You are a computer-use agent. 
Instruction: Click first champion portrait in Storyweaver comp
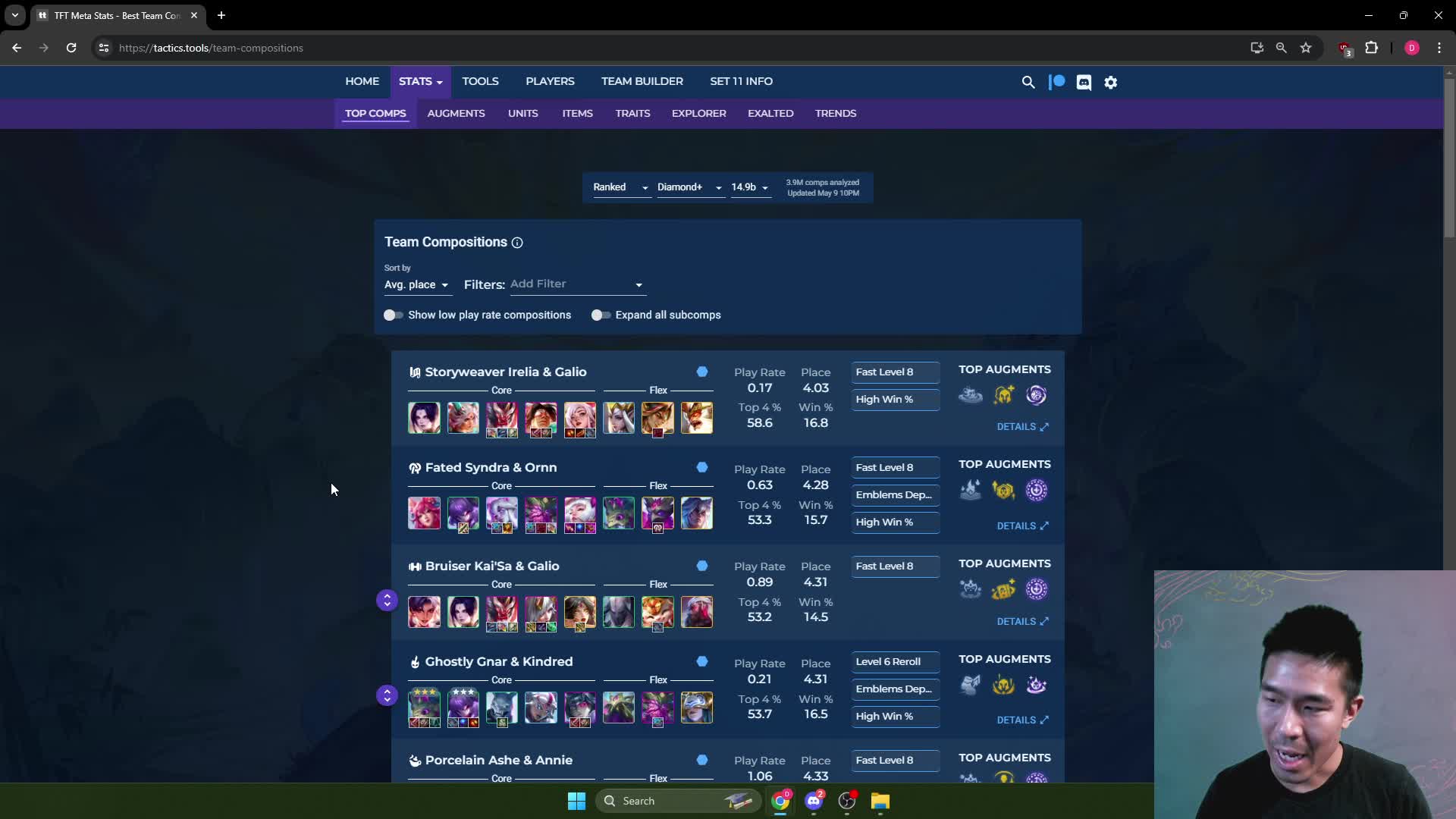pyautogui.click(x=424, y=418)
